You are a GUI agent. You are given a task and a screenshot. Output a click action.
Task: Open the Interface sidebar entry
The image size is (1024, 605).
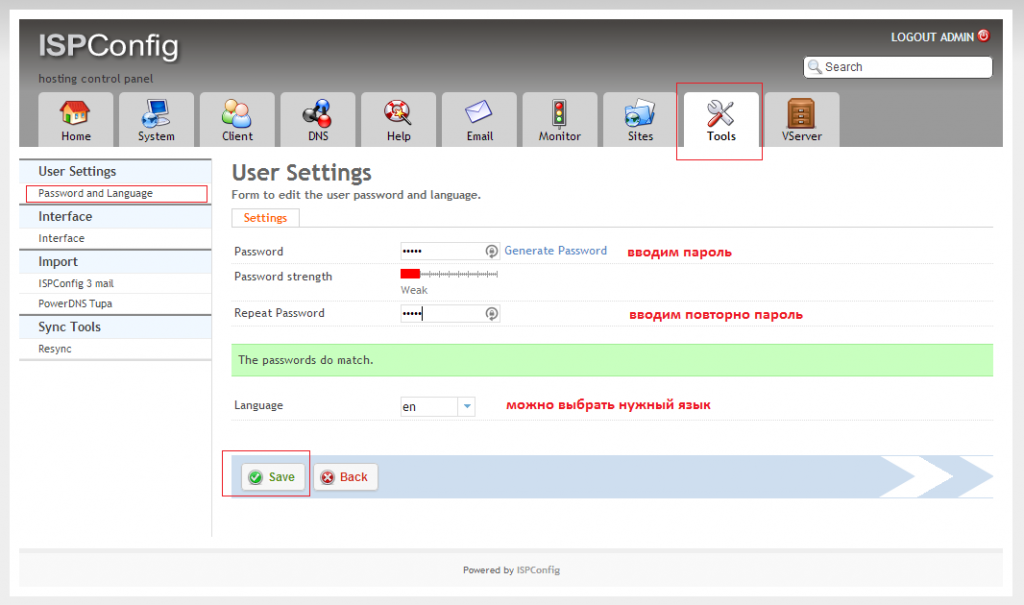[x=61, y=238]
